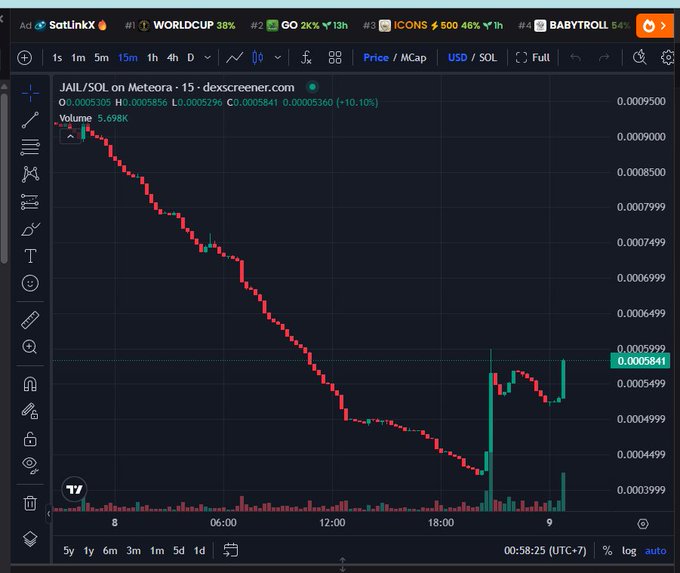Viewport: 680px width, 573px height.
Task: Set range to 1d
Action: pos(199,551)
